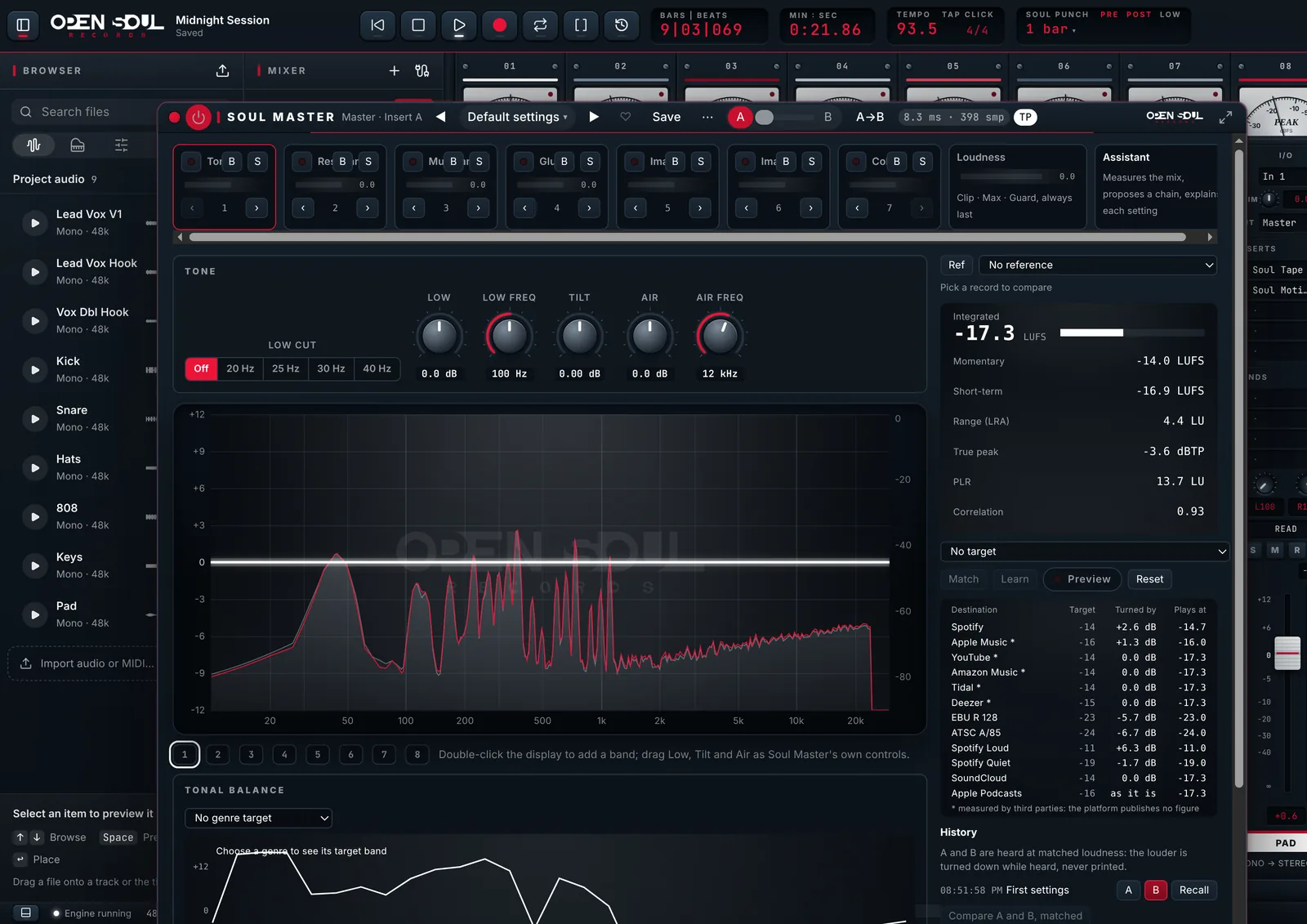Screen dimensions: 1307x924
Task: Favorite the preset with the heart icon
Action: point(626,117)
